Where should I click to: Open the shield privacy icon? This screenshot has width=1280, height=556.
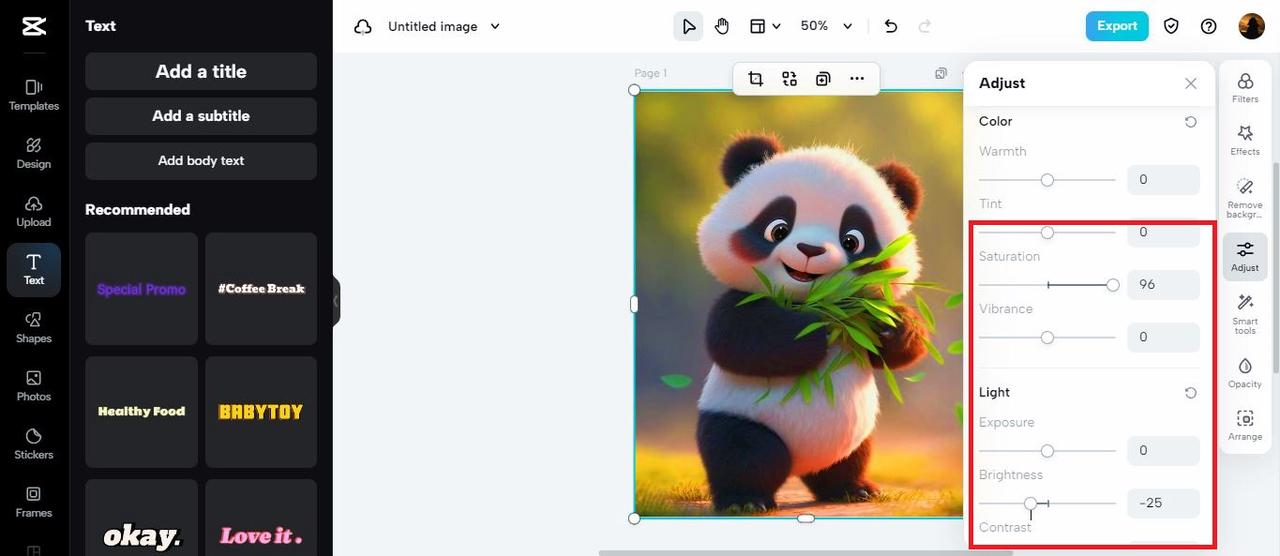pyautogui.click(x=1171, y=26)
